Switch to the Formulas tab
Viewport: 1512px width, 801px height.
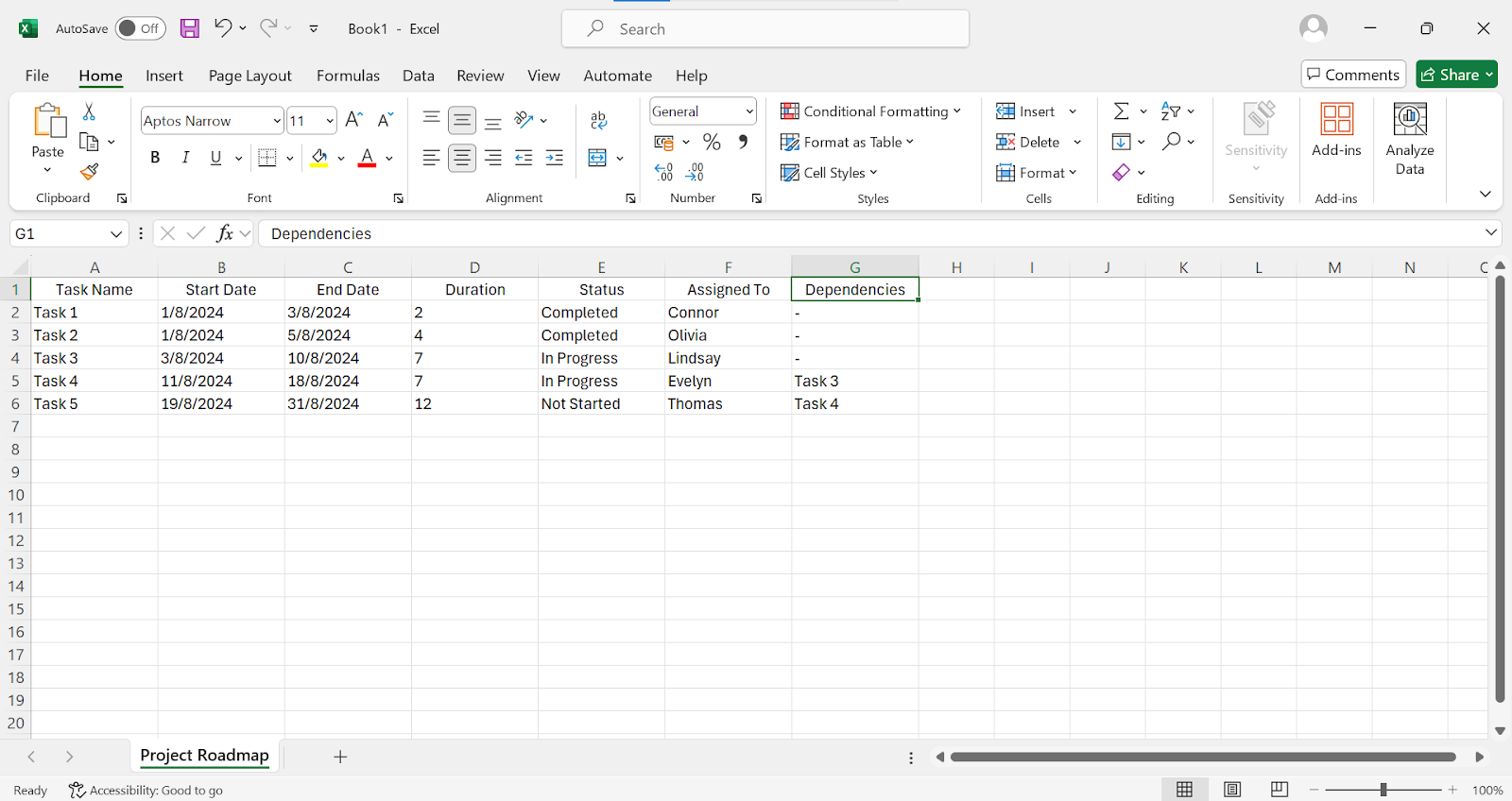click(348, 76)
